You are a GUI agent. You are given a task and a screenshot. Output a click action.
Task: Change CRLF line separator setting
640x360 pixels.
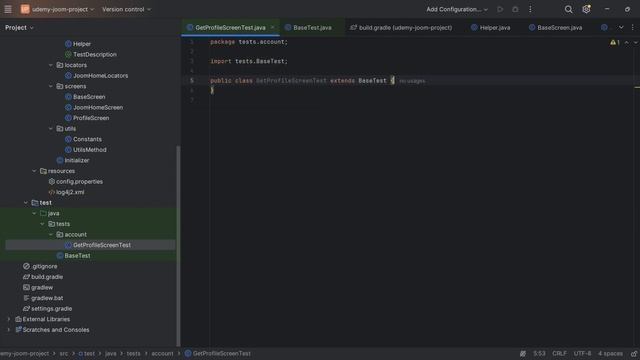(559, 353)
